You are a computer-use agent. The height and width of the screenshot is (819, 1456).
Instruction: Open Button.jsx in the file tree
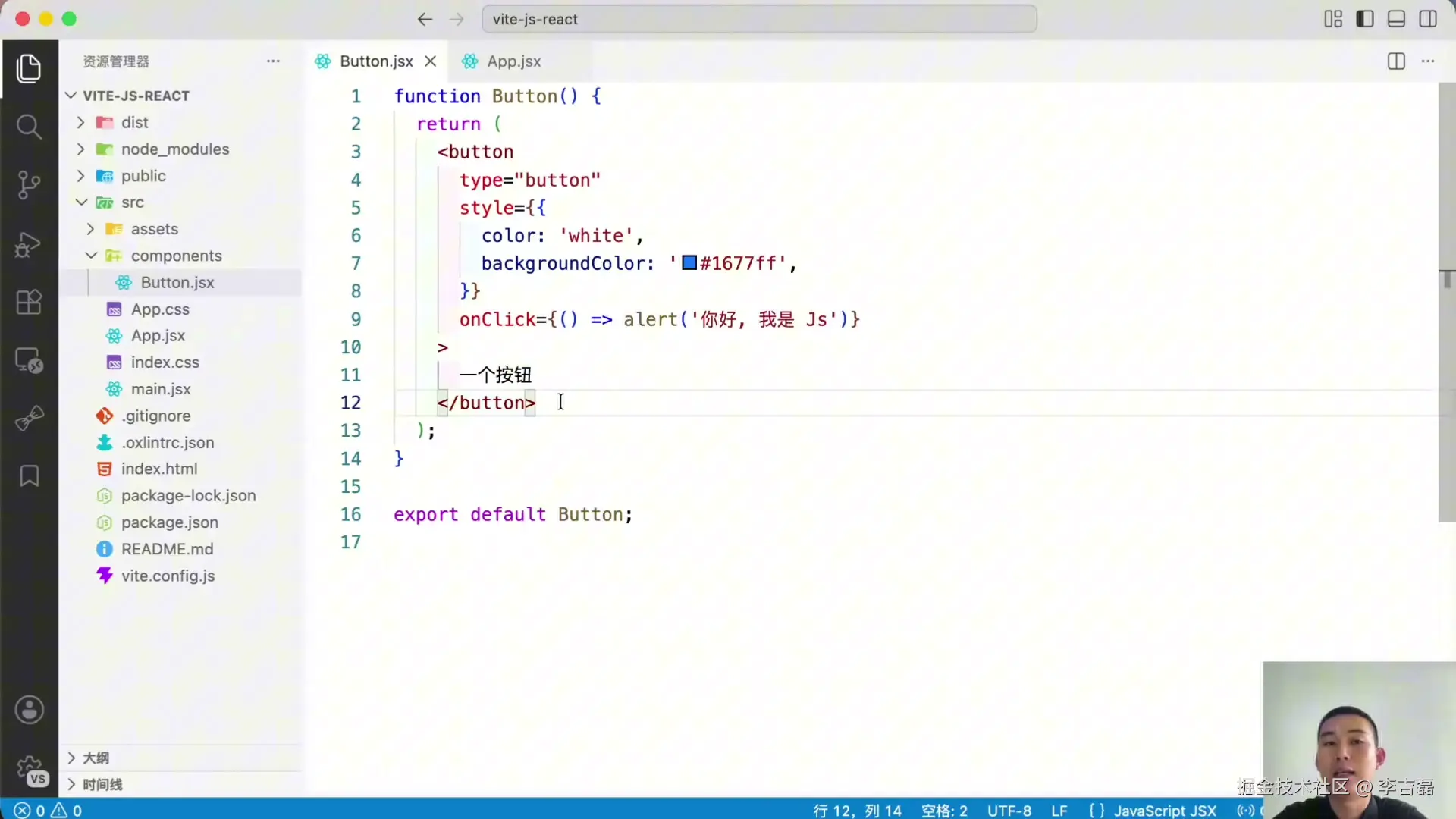pos(182,282)
